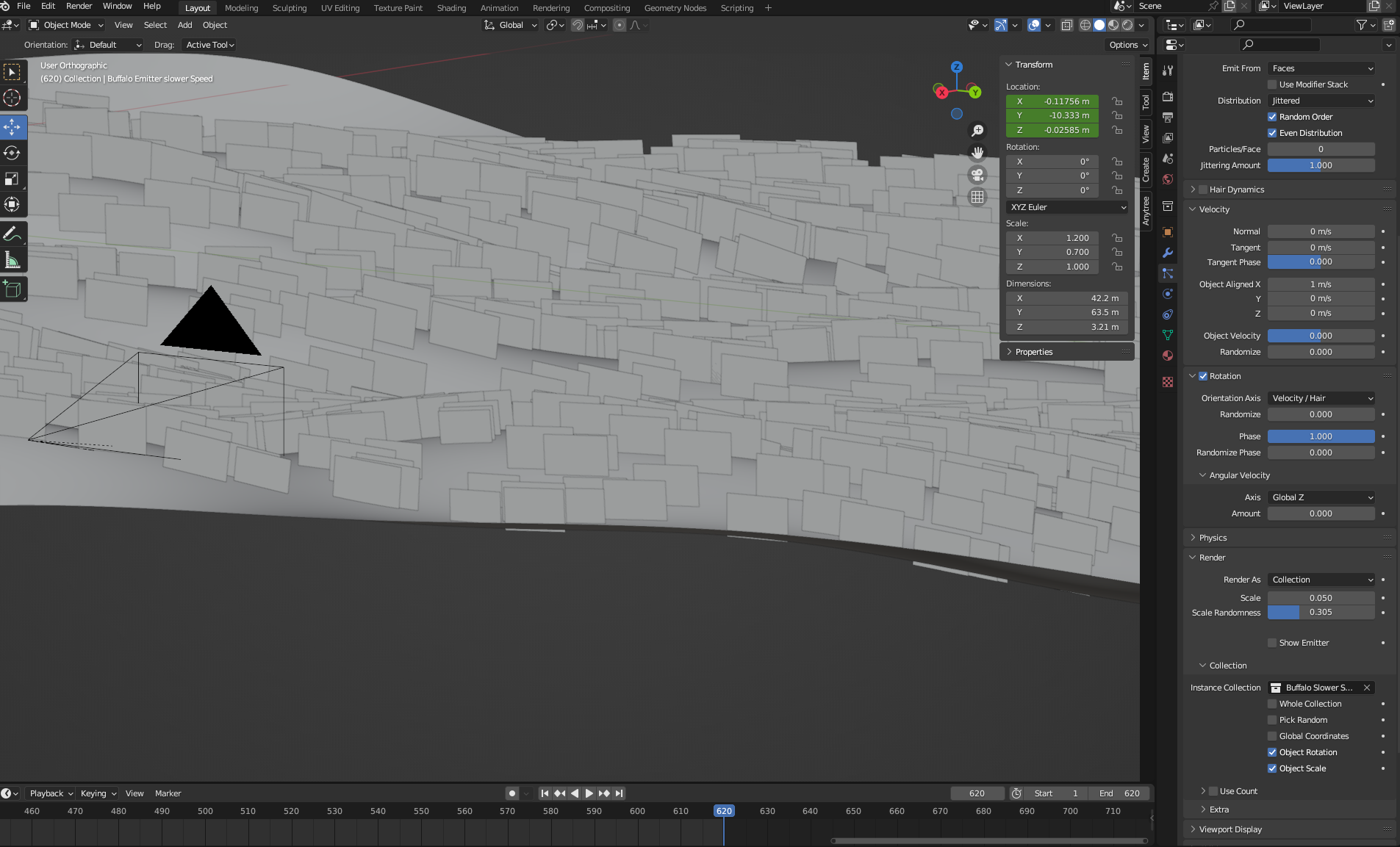Click the current frame field showing 620

(x=977, y=793)
